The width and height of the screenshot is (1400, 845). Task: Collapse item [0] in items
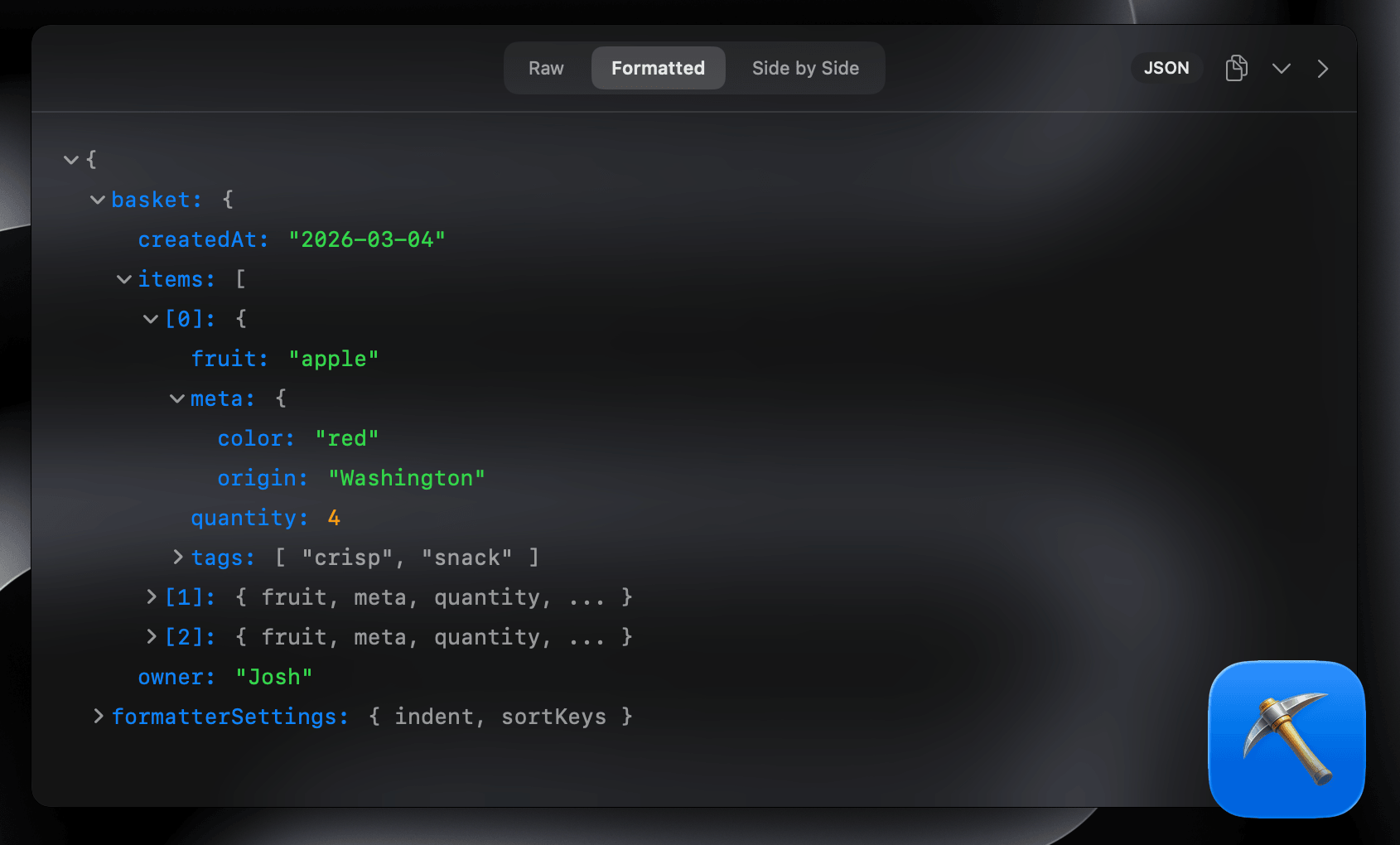click(150, 318)
